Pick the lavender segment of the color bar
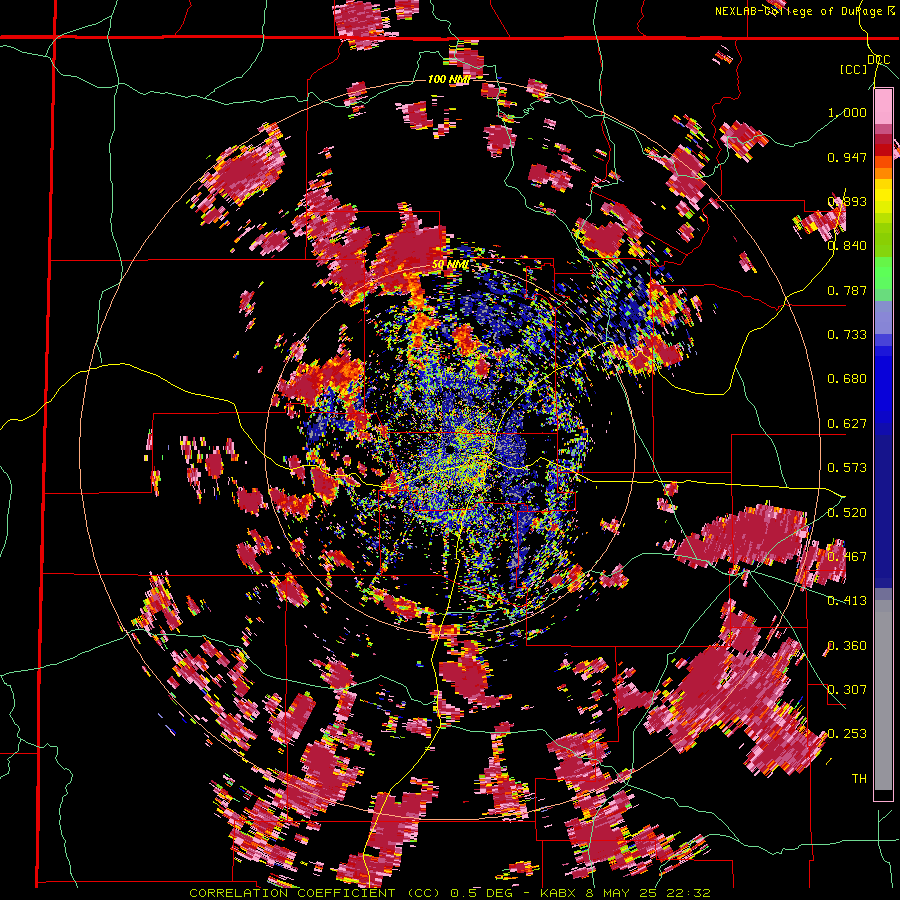 [x=883, y=317]
